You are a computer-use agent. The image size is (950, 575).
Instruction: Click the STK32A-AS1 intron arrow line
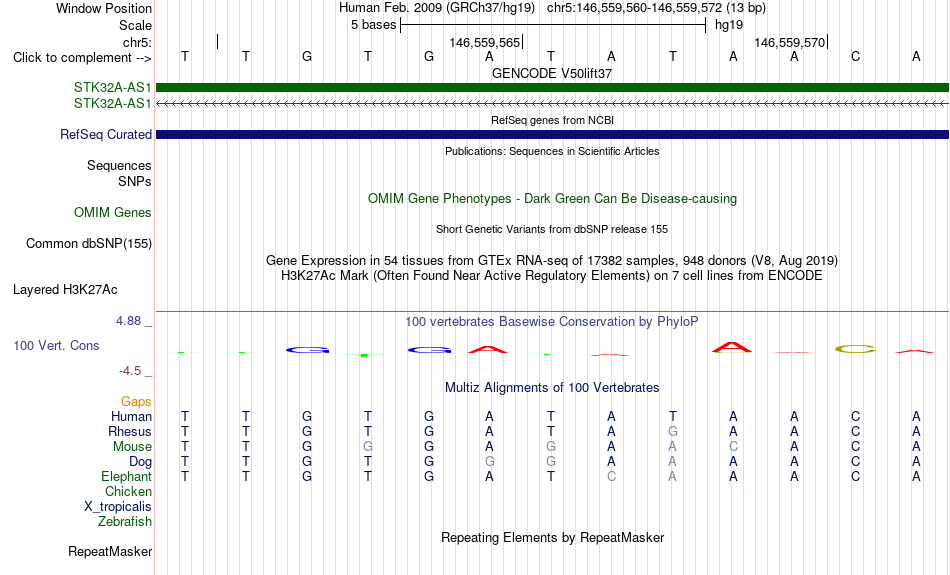552,104
